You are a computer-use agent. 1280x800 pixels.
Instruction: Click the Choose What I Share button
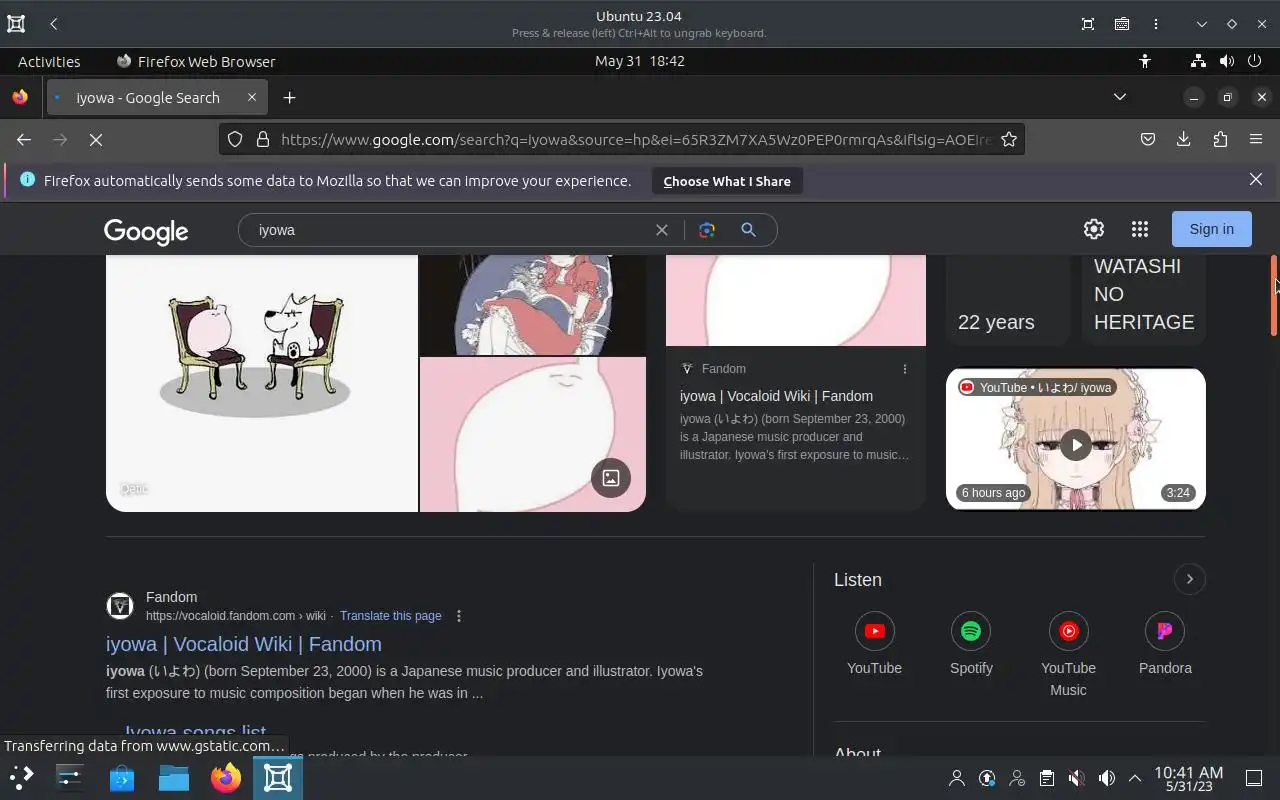pos(727,181)
